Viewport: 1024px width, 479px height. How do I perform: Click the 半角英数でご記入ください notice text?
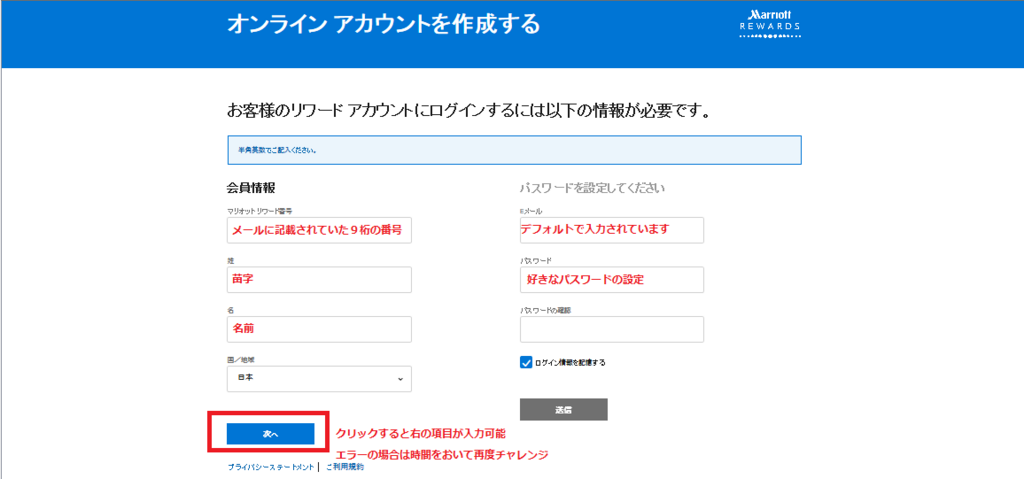pyautogui.click(x=278, y=150)
